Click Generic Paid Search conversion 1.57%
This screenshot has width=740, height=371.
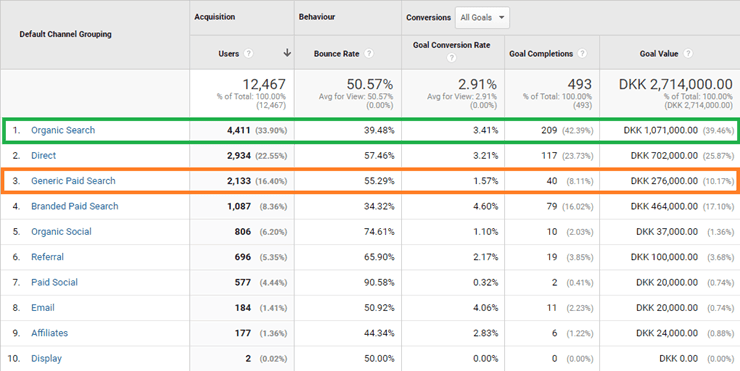(486, 181)
